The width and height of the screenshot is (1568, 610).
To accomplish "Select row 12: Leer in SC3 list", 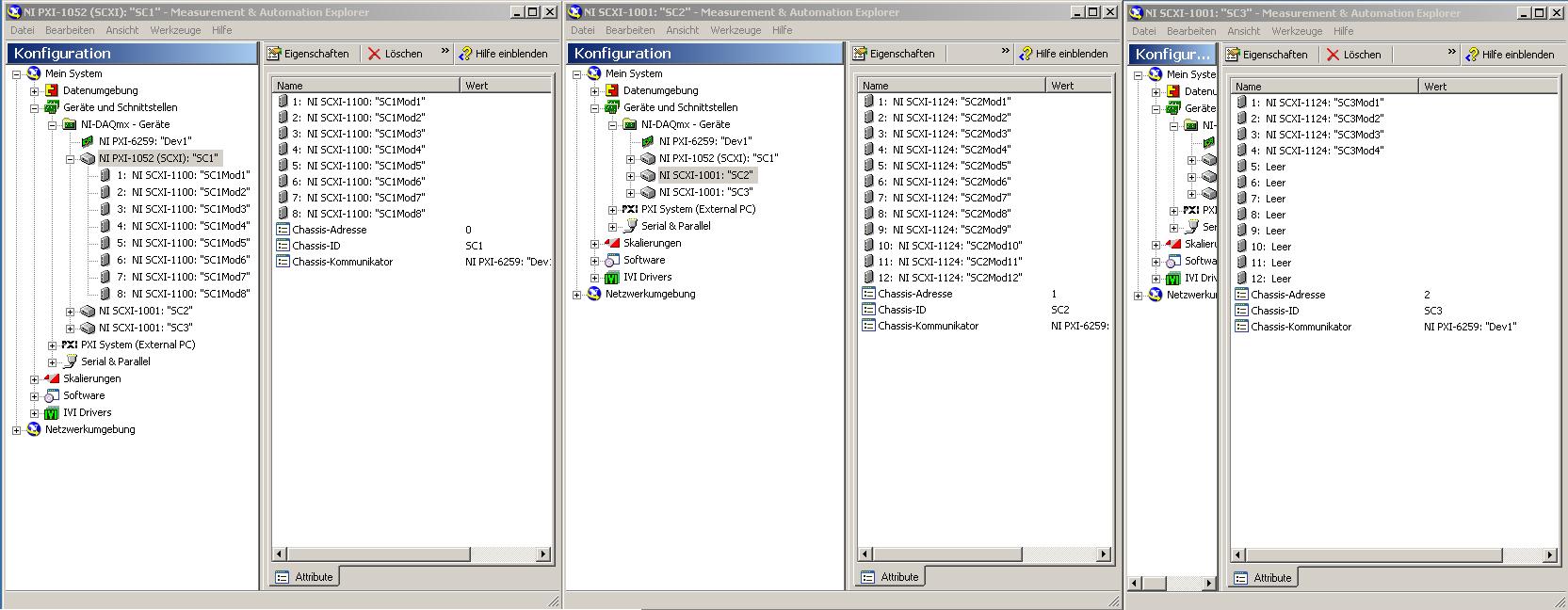I will 1270,279.
